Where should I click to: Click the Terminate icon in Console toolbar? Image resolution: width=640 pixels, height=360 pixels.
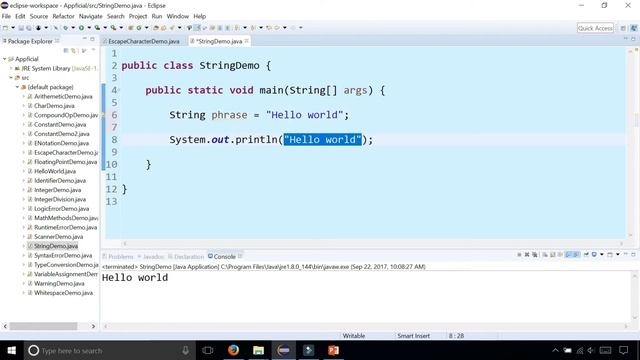(519, 255)
